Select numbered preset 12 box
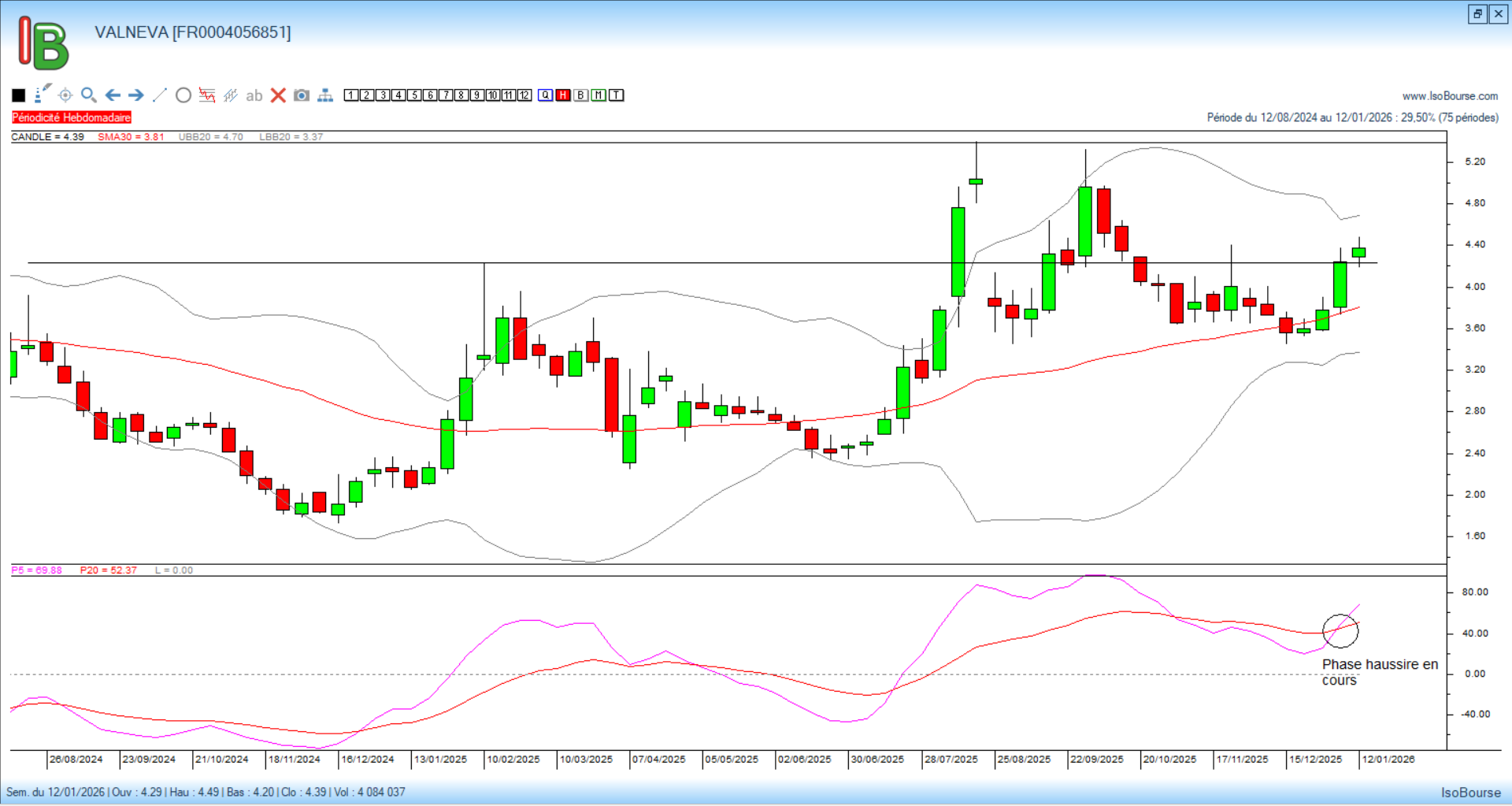The image size is (1512, 806). click(524, 95)
